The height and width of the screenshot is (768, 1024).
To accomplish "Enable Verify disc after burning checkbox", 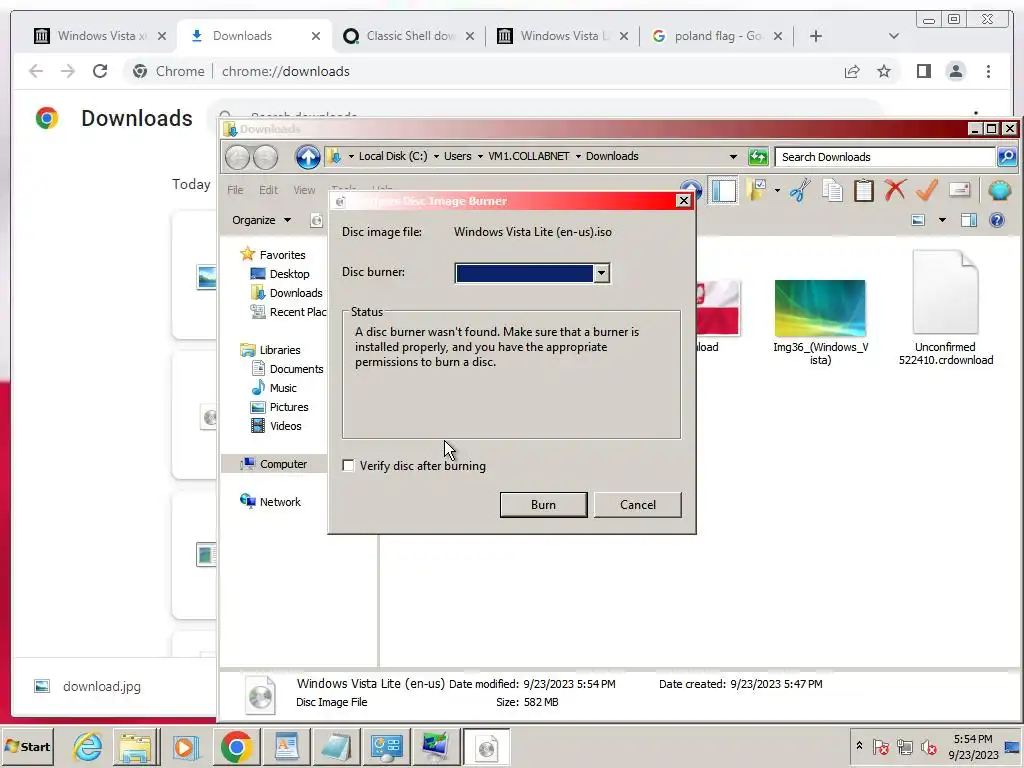I will click(x=349, y=466).
